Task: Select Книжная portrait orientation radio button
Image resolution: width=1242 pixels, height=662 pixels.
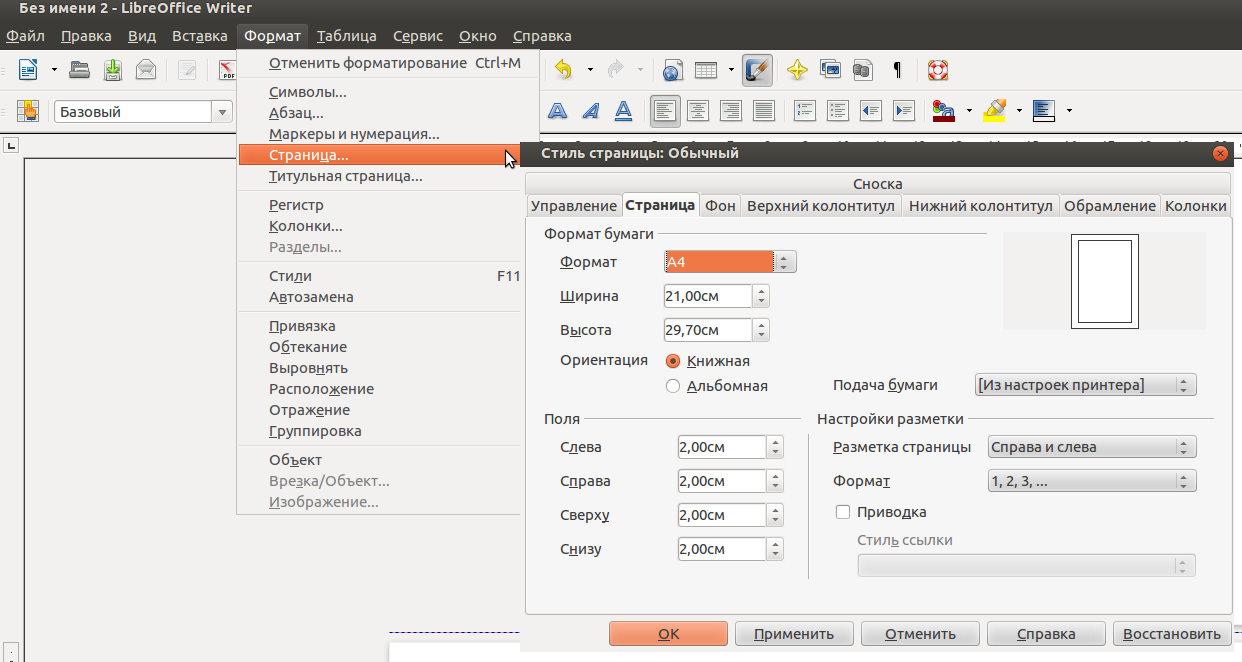Action: (x=673, y=361)
